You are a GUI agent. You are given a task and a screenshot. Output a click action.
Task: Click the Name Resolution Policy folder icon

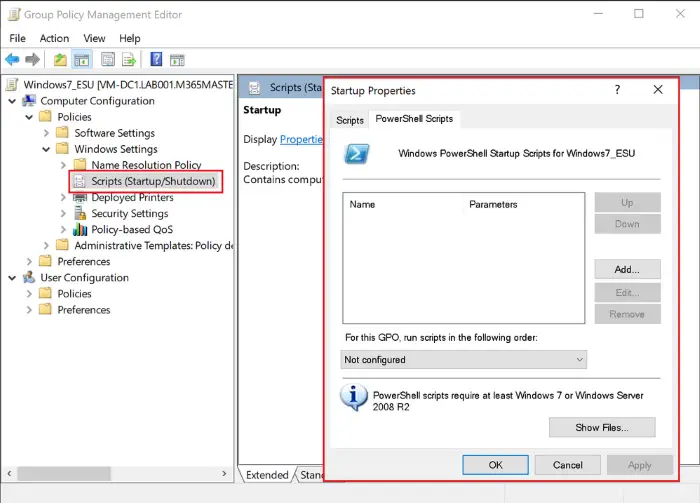tap(80, 165)
